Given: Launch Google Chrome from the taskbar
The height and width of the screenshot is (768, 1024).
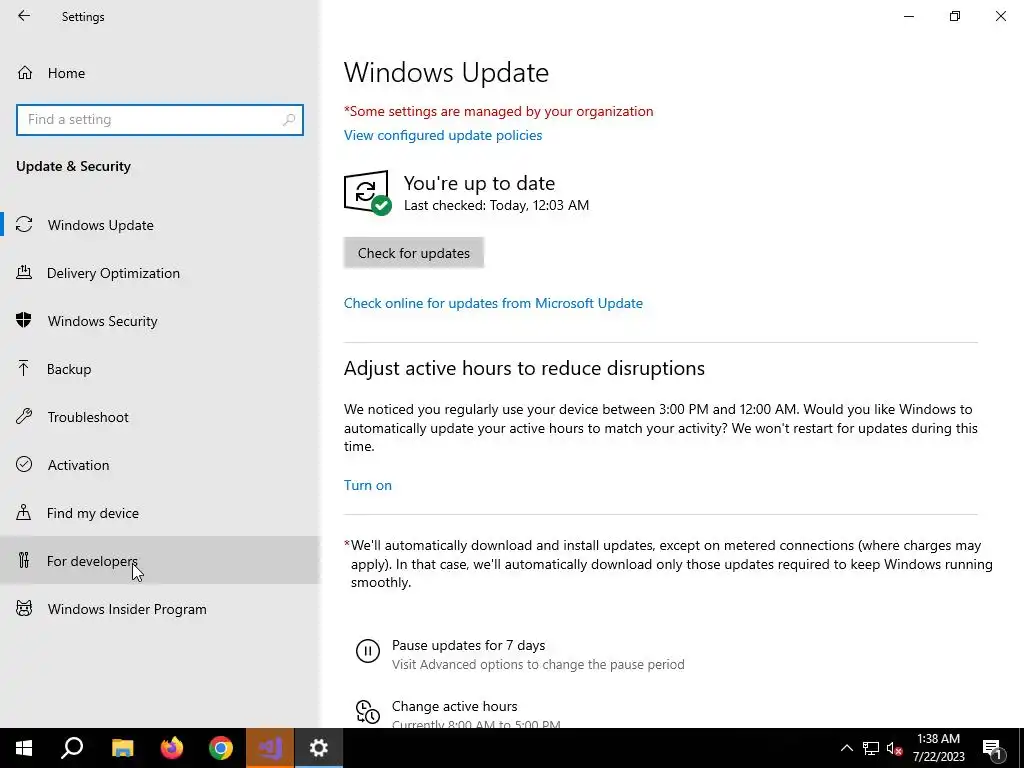Looking at the screenshot, I should pos(221,748).
